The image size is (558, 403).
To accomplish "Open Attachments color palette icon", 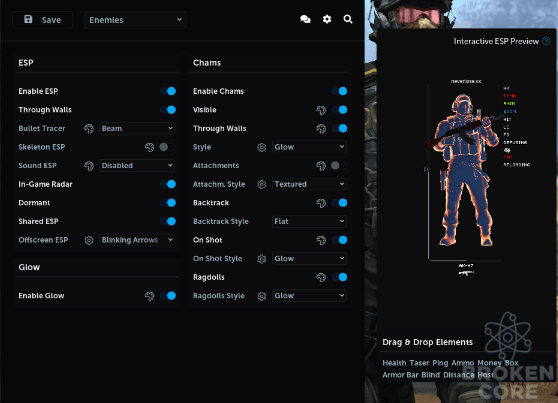I will [x=321, y=166].
